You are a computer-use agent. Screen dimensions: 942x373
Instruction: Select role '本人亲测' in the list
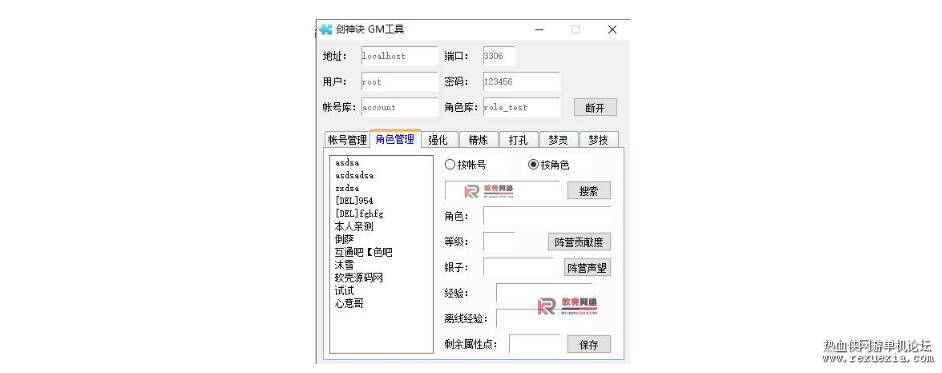(354, 226)
